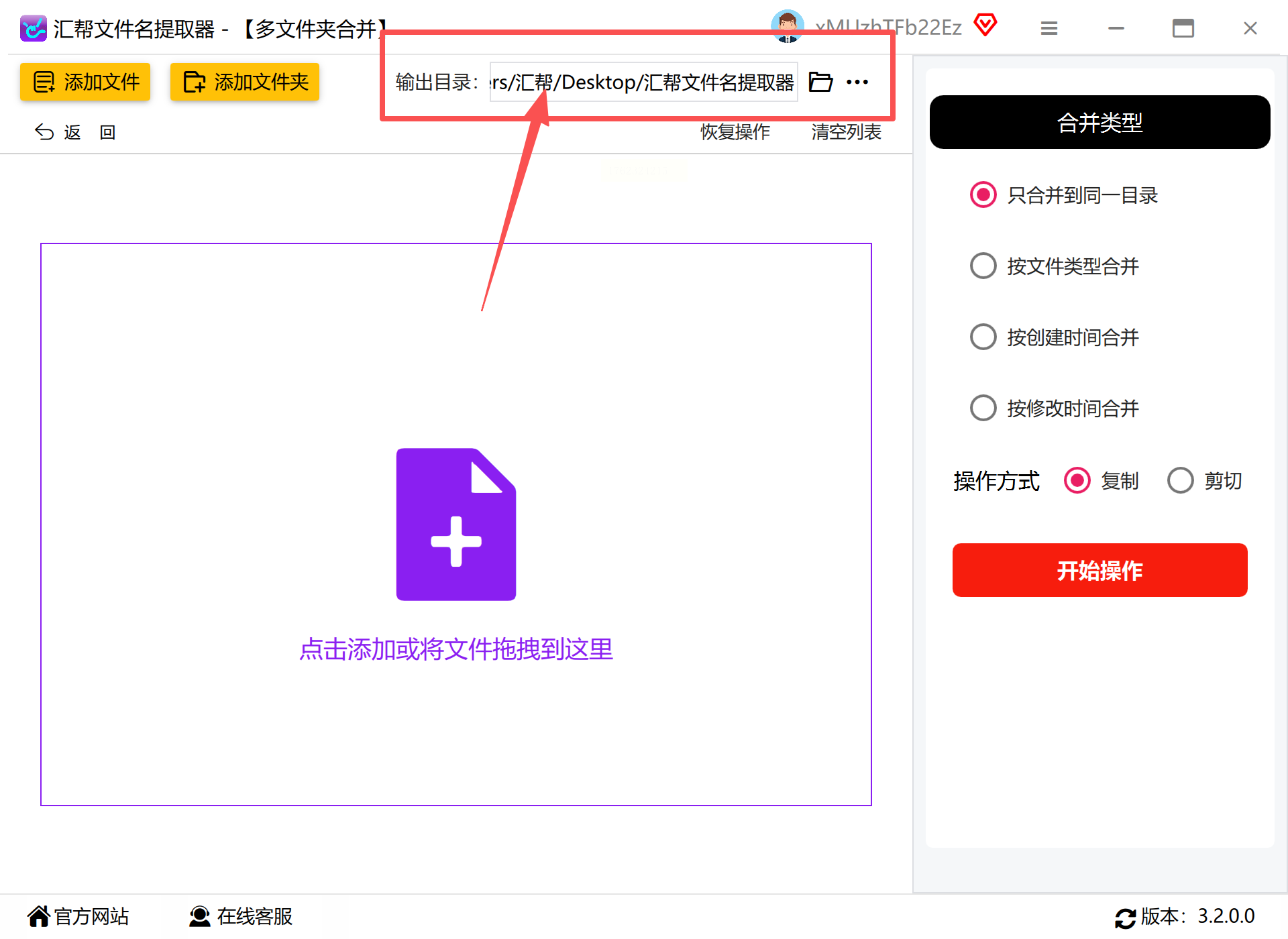Click the three-dots more options icon
The height and width of the screenshot is (939, 1288).
pos(857,82)
